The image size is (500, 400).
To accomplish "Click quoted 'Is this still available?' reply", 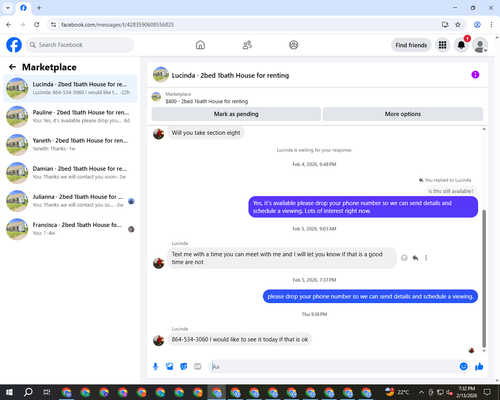I will (451, 191).
